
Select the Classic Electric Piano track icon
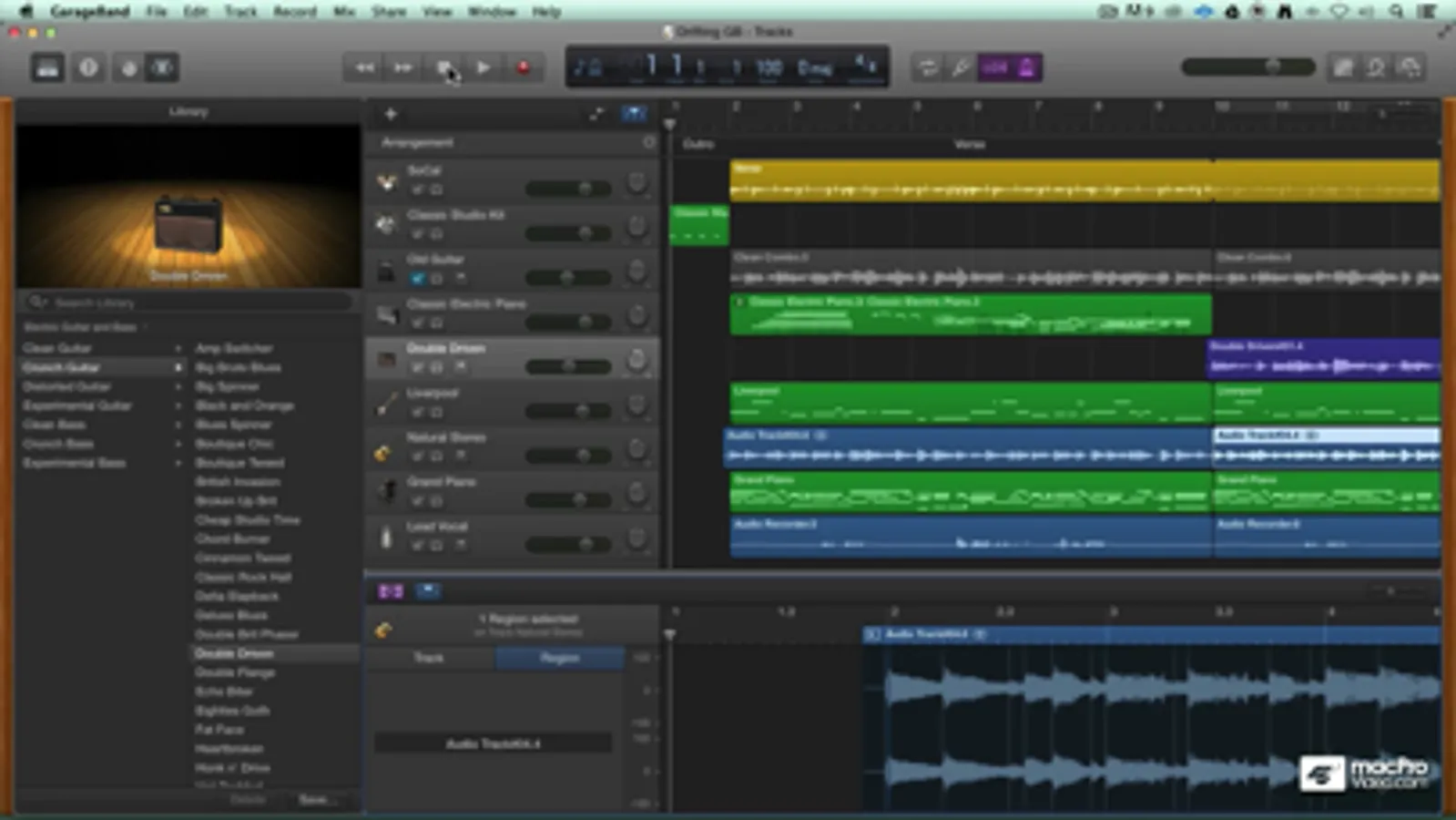pyautogui.click(x=387, y=314)
